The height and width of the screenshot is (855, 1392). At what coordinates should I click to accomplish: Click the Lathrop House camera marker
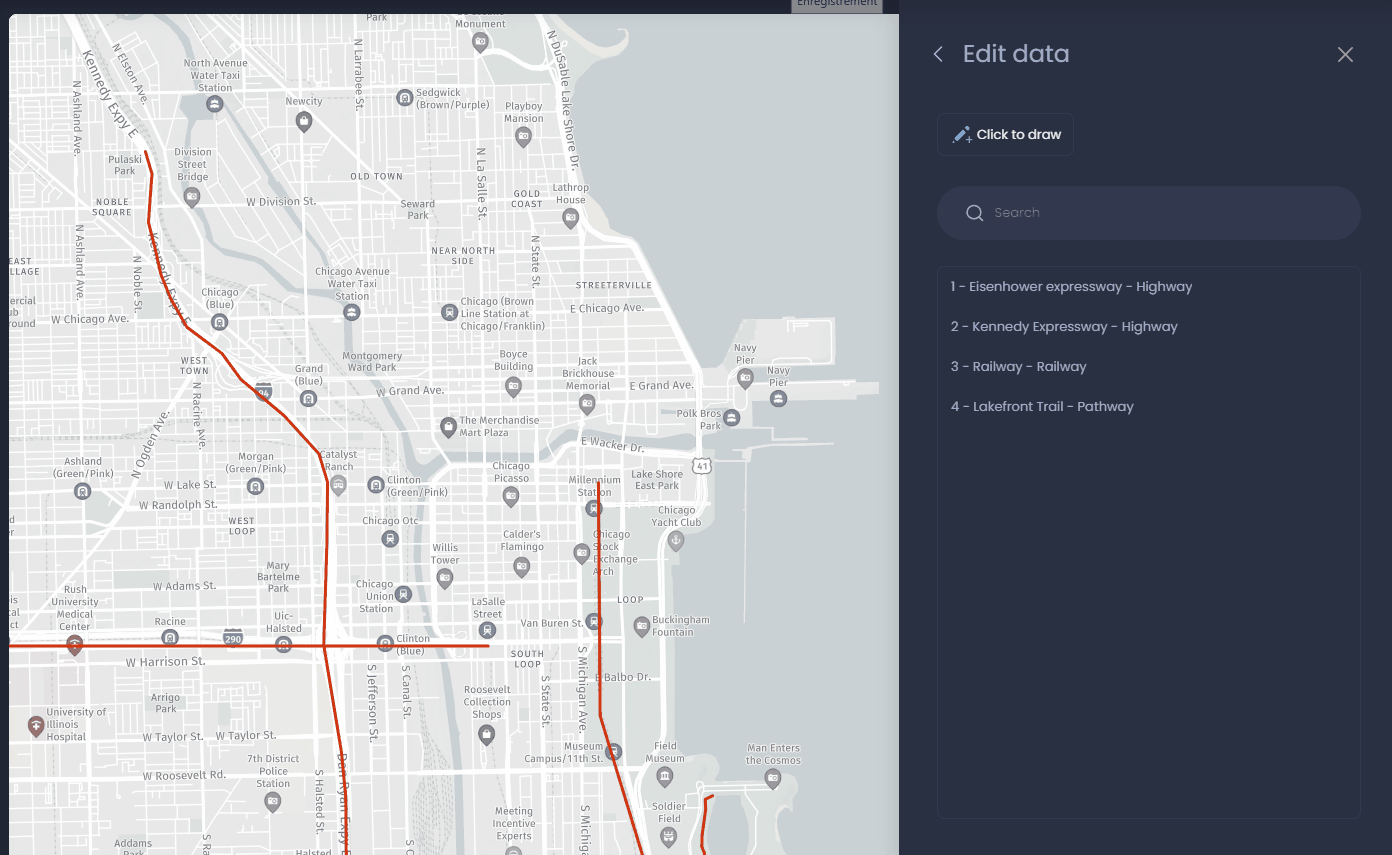570,217
